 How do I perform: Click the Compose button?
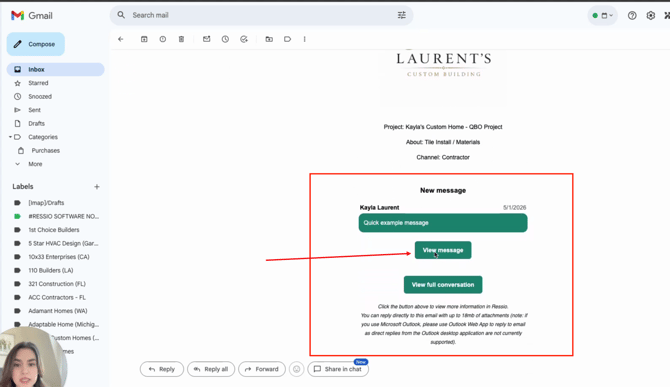tap(35, 44)
